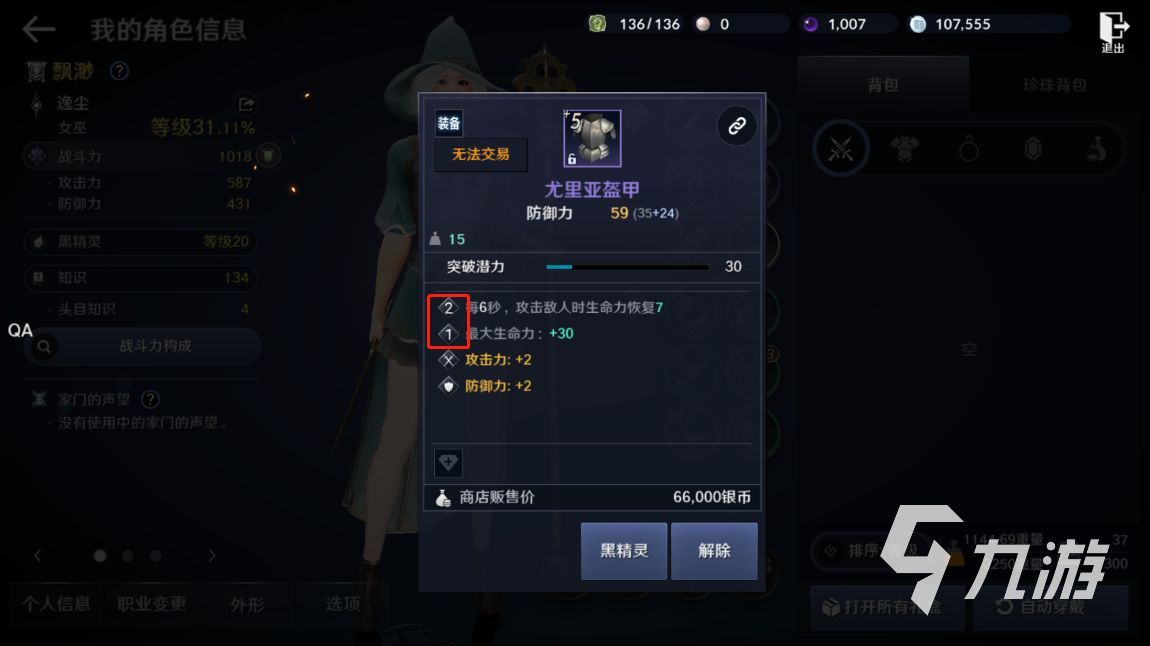Go to previous page arrow

click(37, 556)
